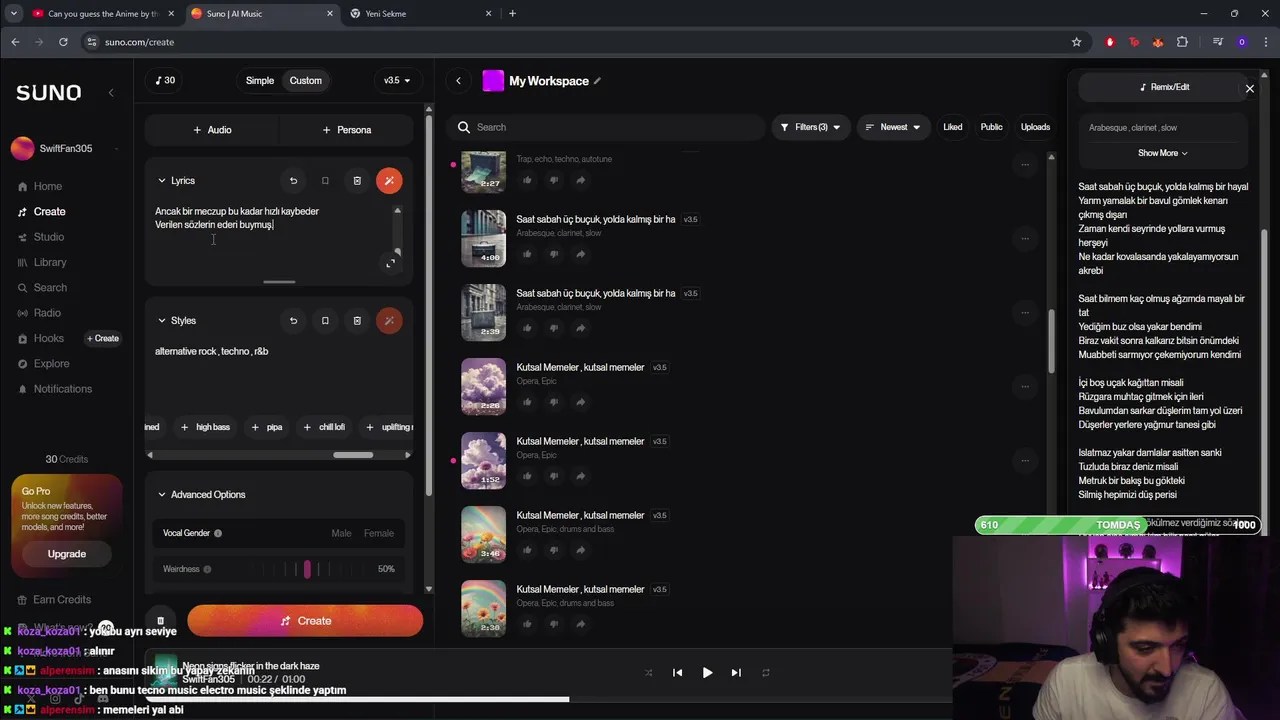The width and height of the screenshot is (1280, 720).
Task: Click the orange Create song button
Action: pos(305,621)
